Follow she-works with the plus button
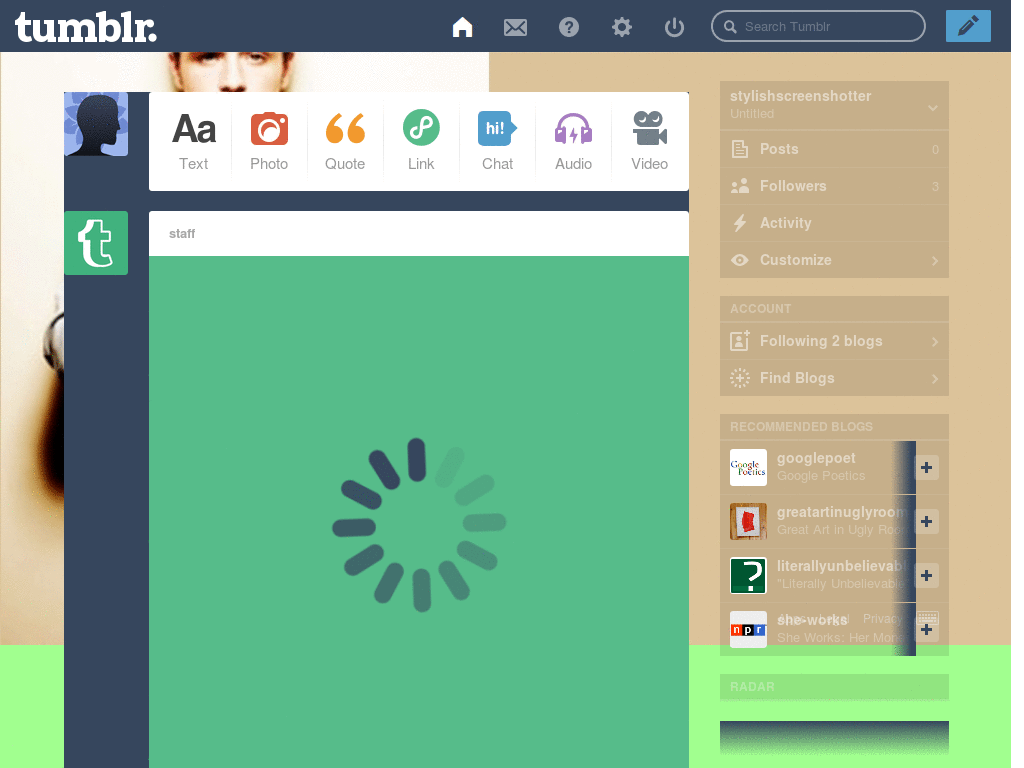The width and height of the screenshot is (1024, 768). coord(926,630)
